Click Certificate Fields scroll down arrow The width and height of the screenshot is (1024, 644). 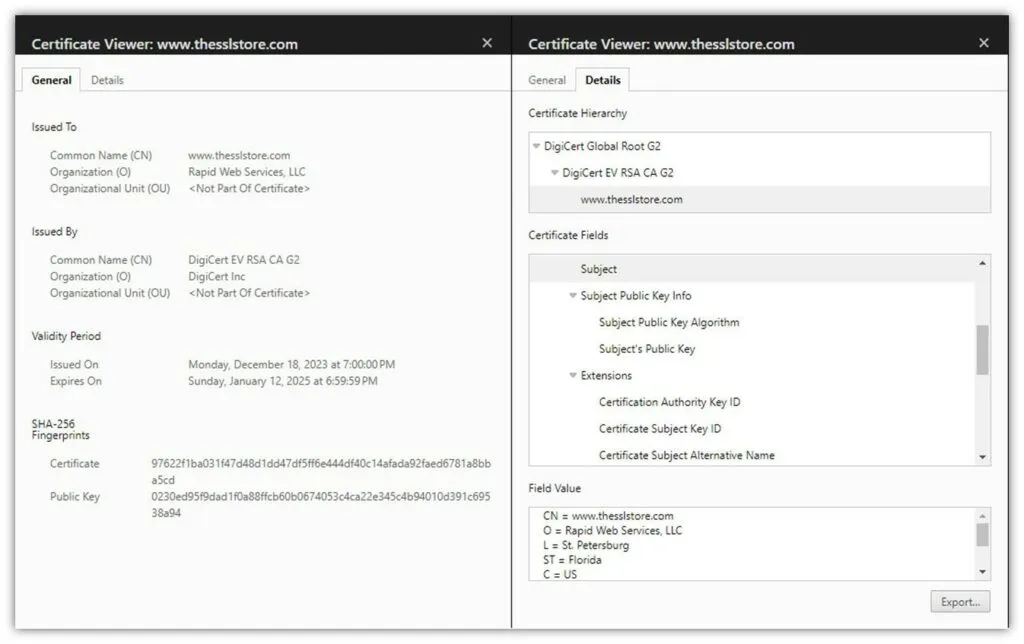pyautogui.click(x=982, y=458)
